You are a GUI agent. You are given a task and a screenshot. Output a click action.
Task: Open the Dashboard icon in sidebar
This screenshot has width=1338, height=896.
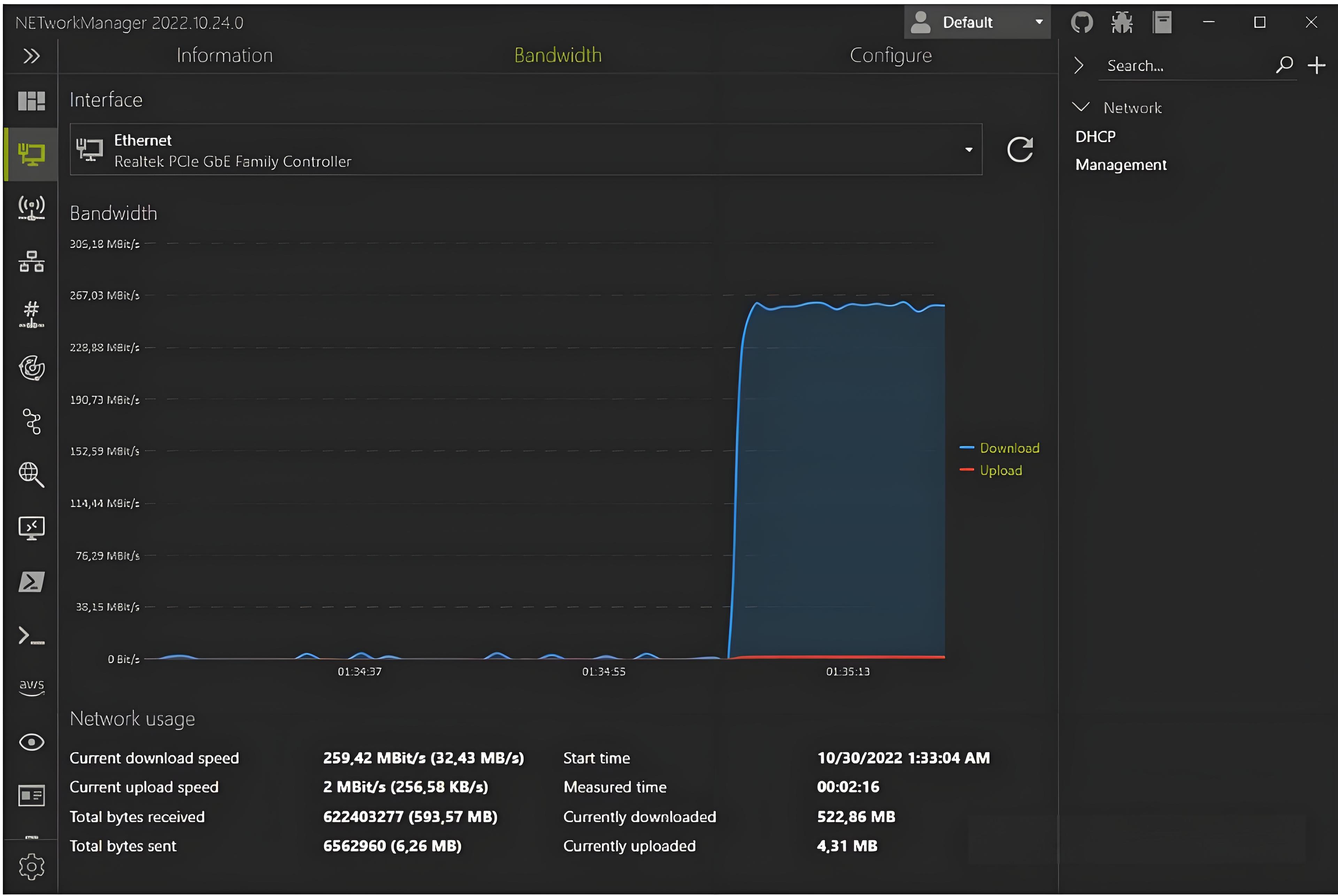[x=31, y=101]
